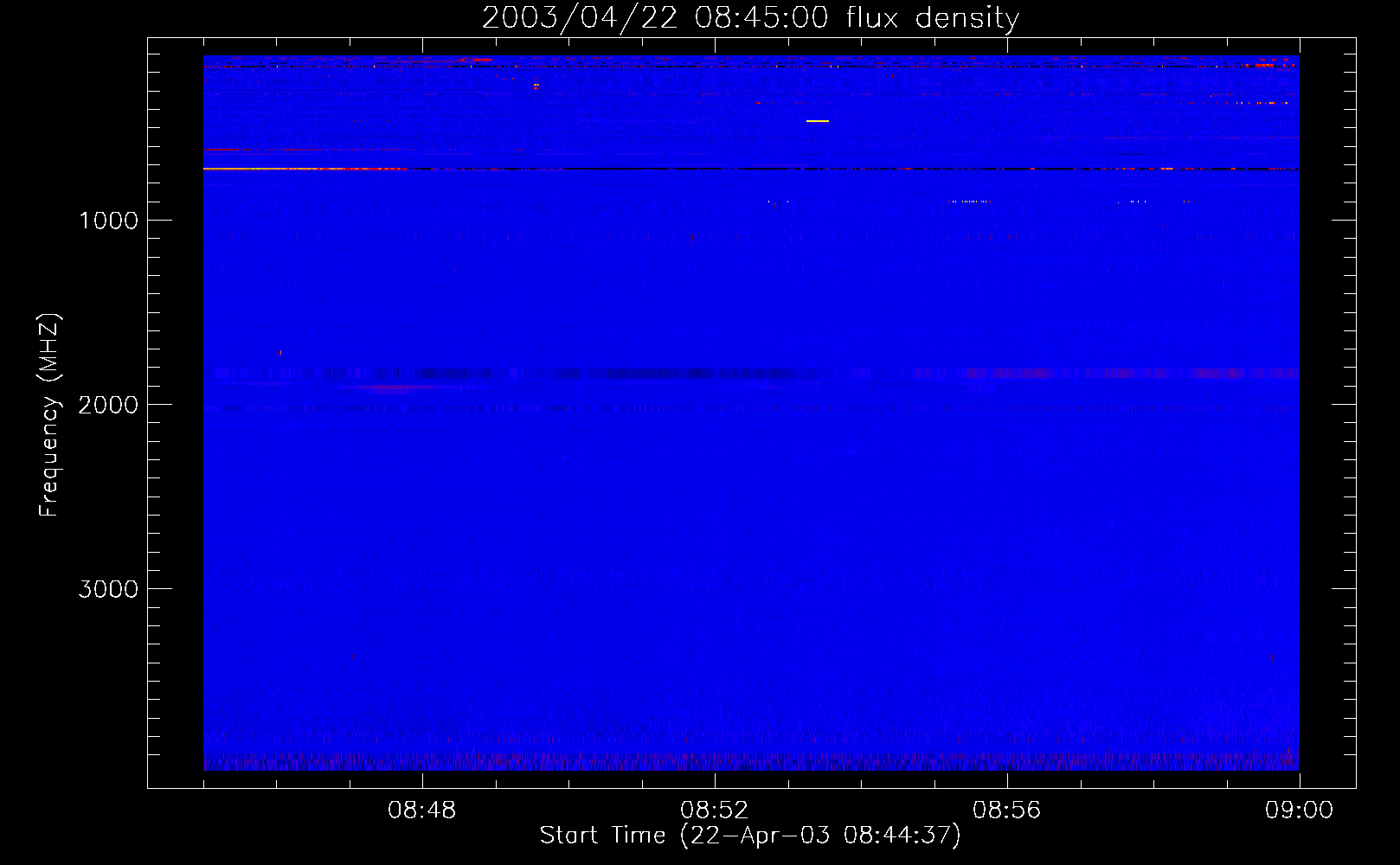This screenshot has width=1400, height=865.
Task: Click the 08:48 time label
Action: 421,811
